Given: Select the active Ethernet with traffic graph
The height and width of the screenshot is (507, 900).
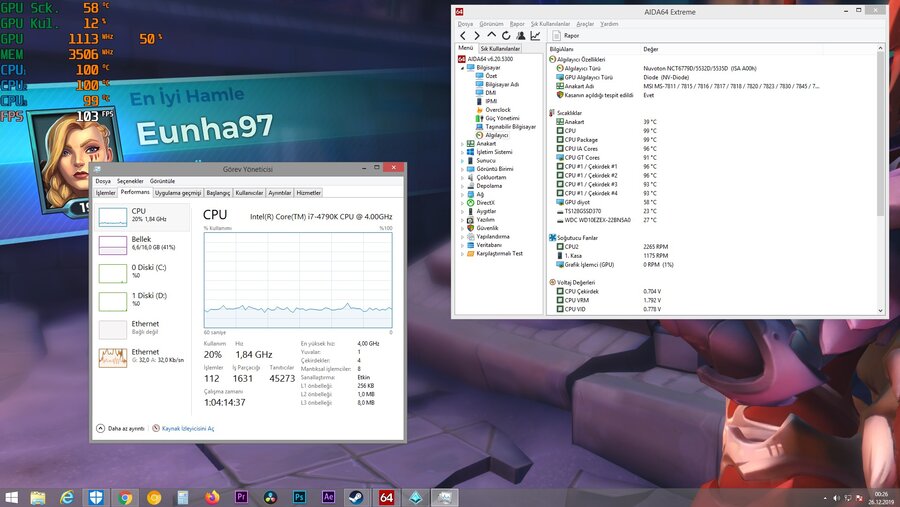Looking at the screenshot, I should (x=142, y=357).
